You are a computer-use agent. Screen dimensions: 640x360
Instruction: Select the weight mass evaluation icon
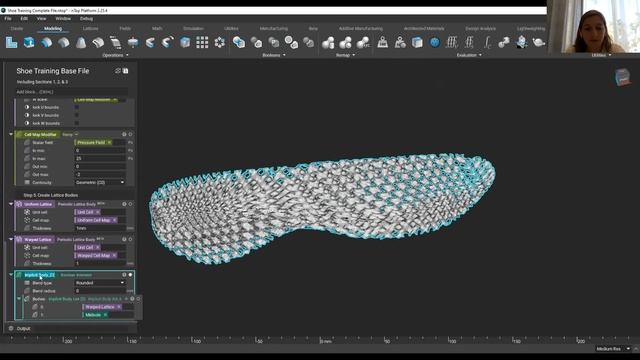click(x=382, y=42)
